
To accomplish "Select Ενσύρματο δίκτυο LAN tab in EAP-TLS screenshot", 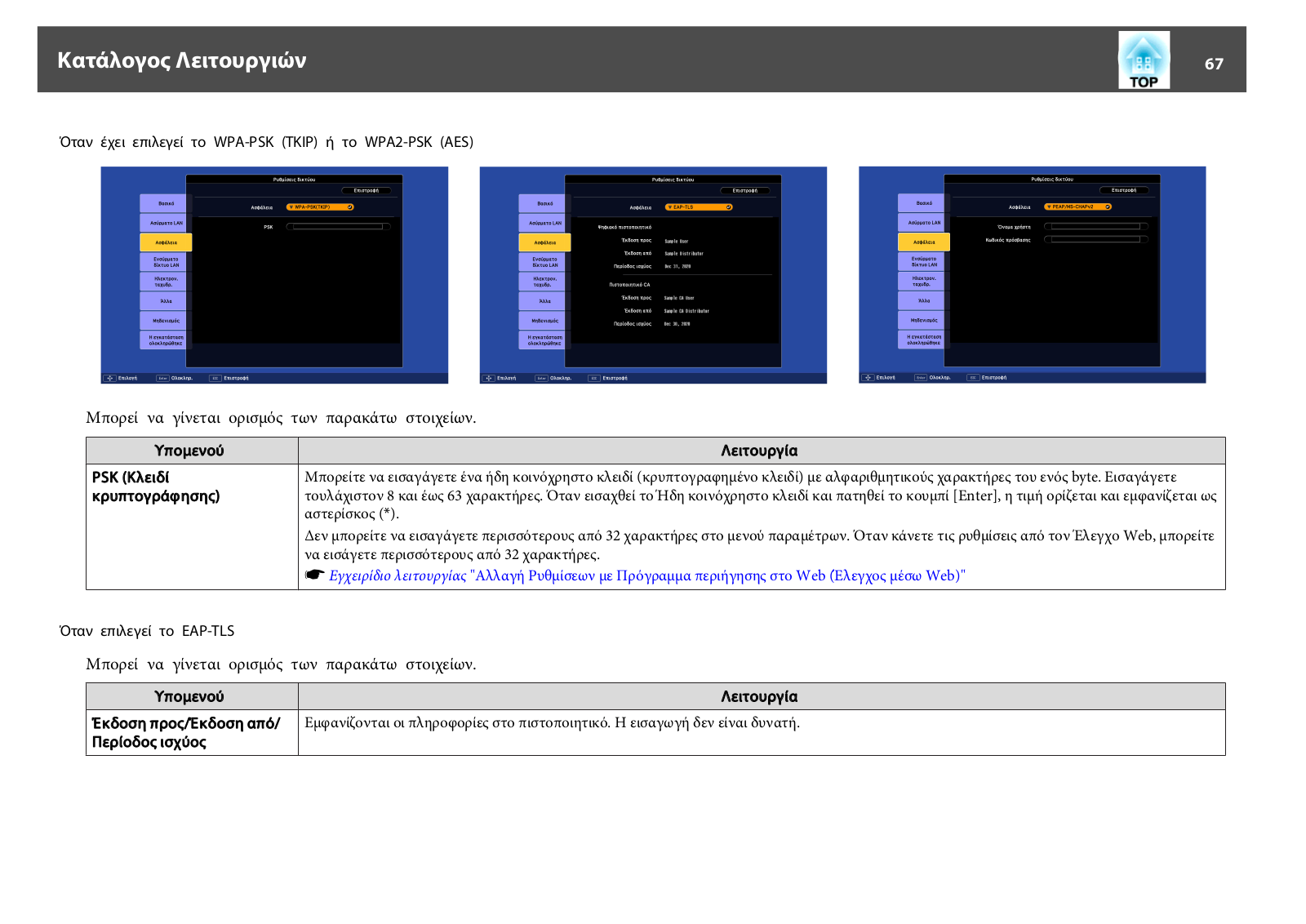I will 544,262.
